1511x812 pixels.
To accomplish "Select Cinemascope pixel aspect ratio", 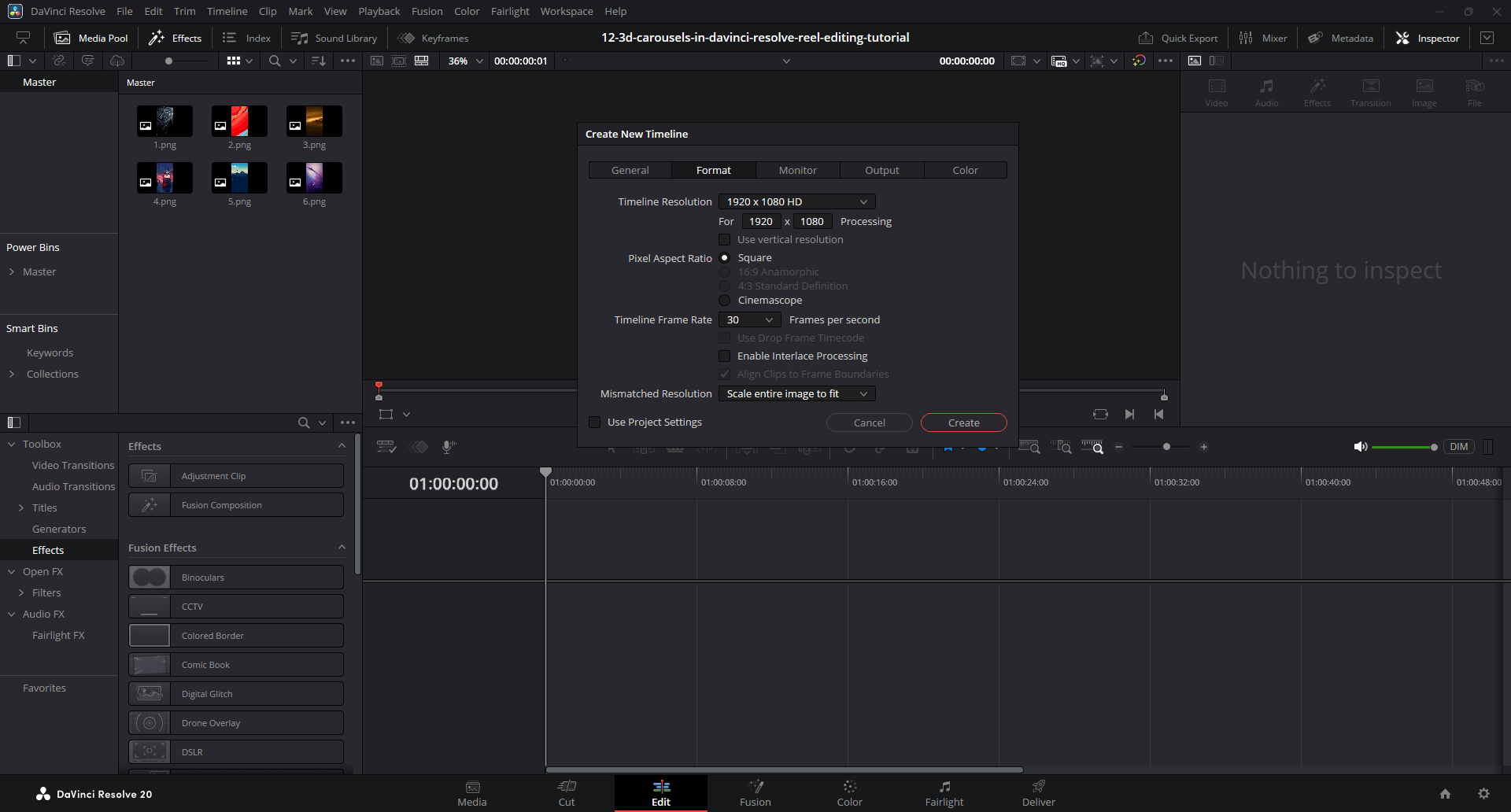I will click(725, 301).
